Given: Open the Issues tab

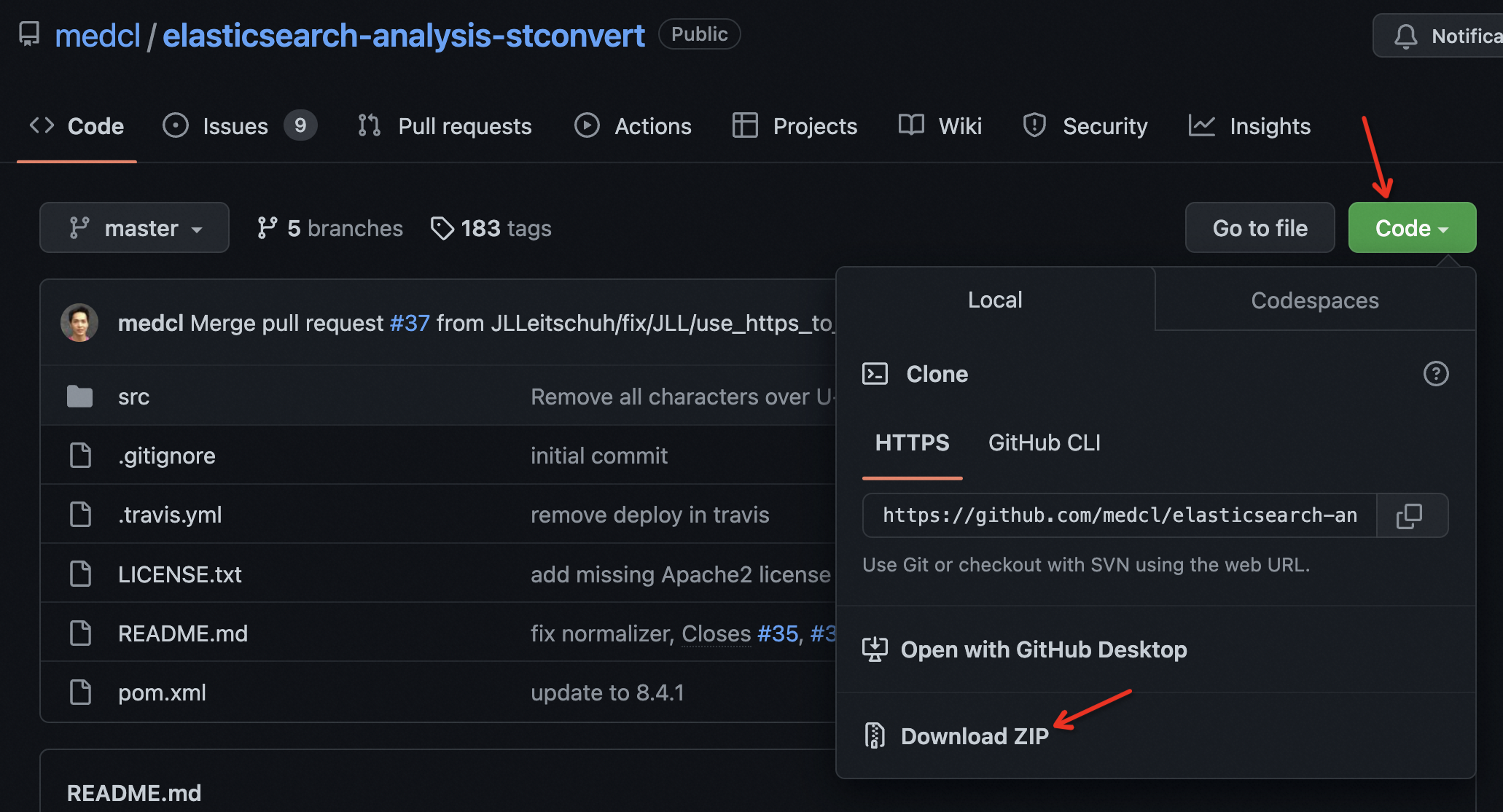Looking at the screenshot, I should tap(239, 126).
